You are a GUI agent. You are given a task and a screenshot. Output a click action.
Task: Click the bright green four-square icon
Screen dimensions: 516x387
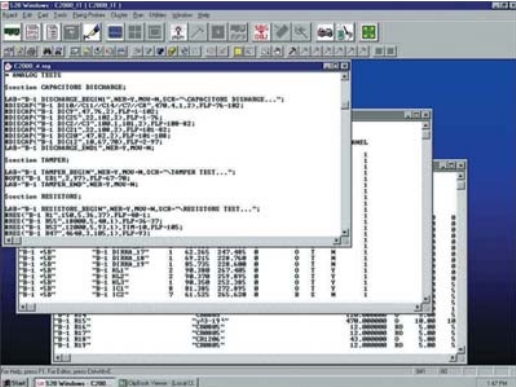369,32
